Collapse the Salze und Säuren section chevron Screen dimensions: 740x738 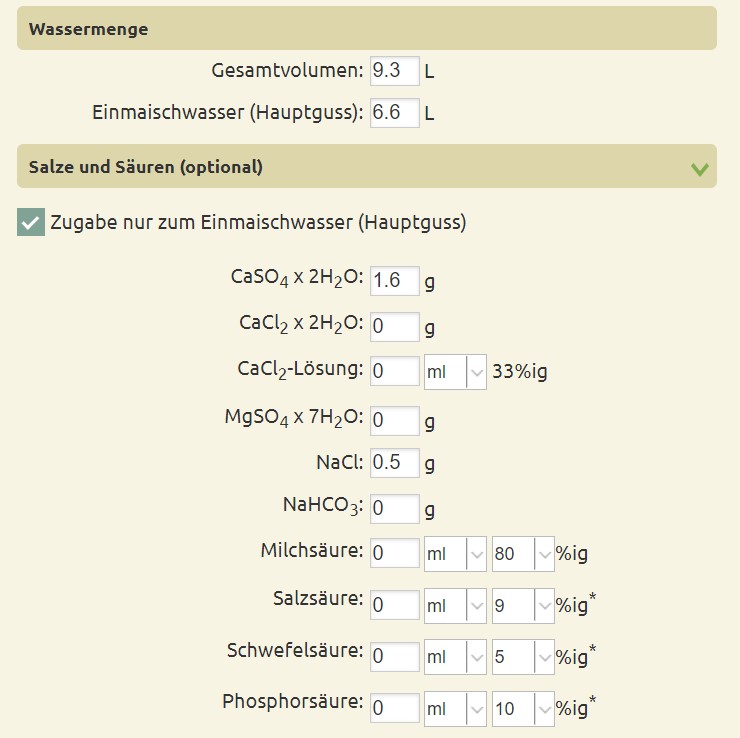coord(701,168)
